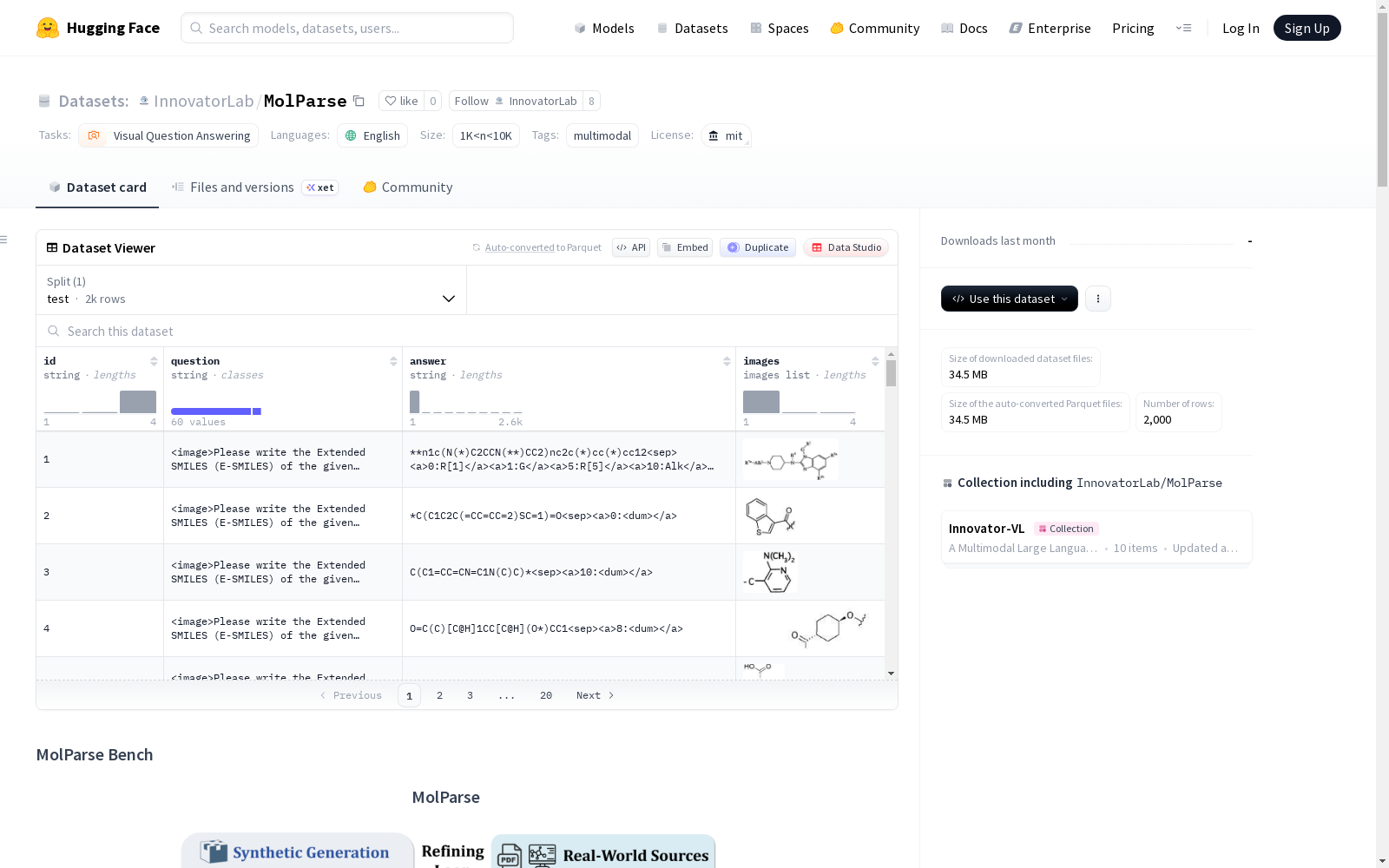The image size is (1389, 868).
Task: Click the multimodal tag
Action: pos(602,135)
